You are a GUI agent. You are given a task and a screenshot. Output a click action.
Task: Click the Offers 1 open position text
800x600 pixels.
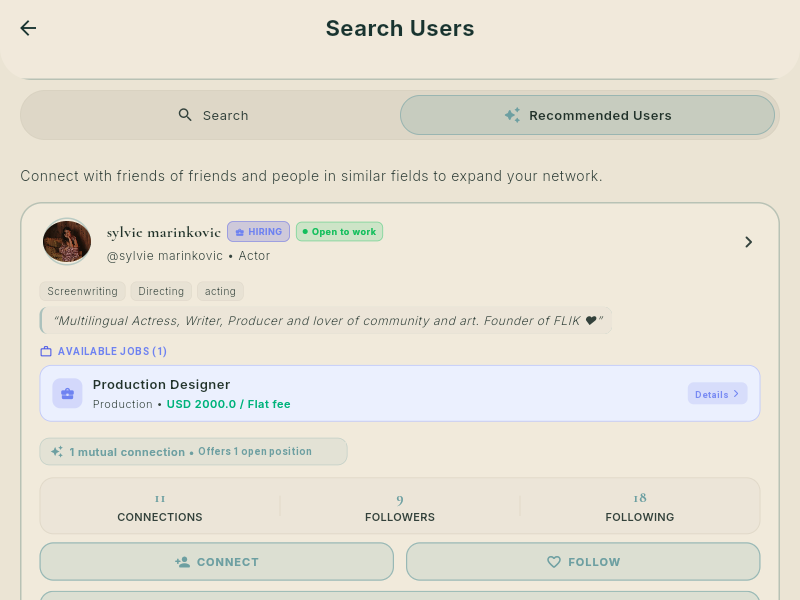tap(255, 452)
